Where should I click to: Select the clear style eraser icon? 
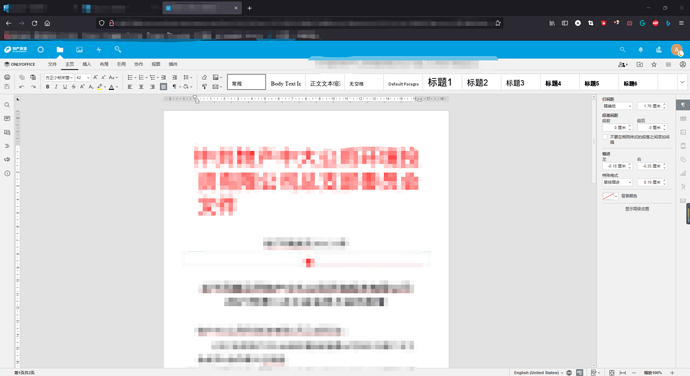point(204,77)
